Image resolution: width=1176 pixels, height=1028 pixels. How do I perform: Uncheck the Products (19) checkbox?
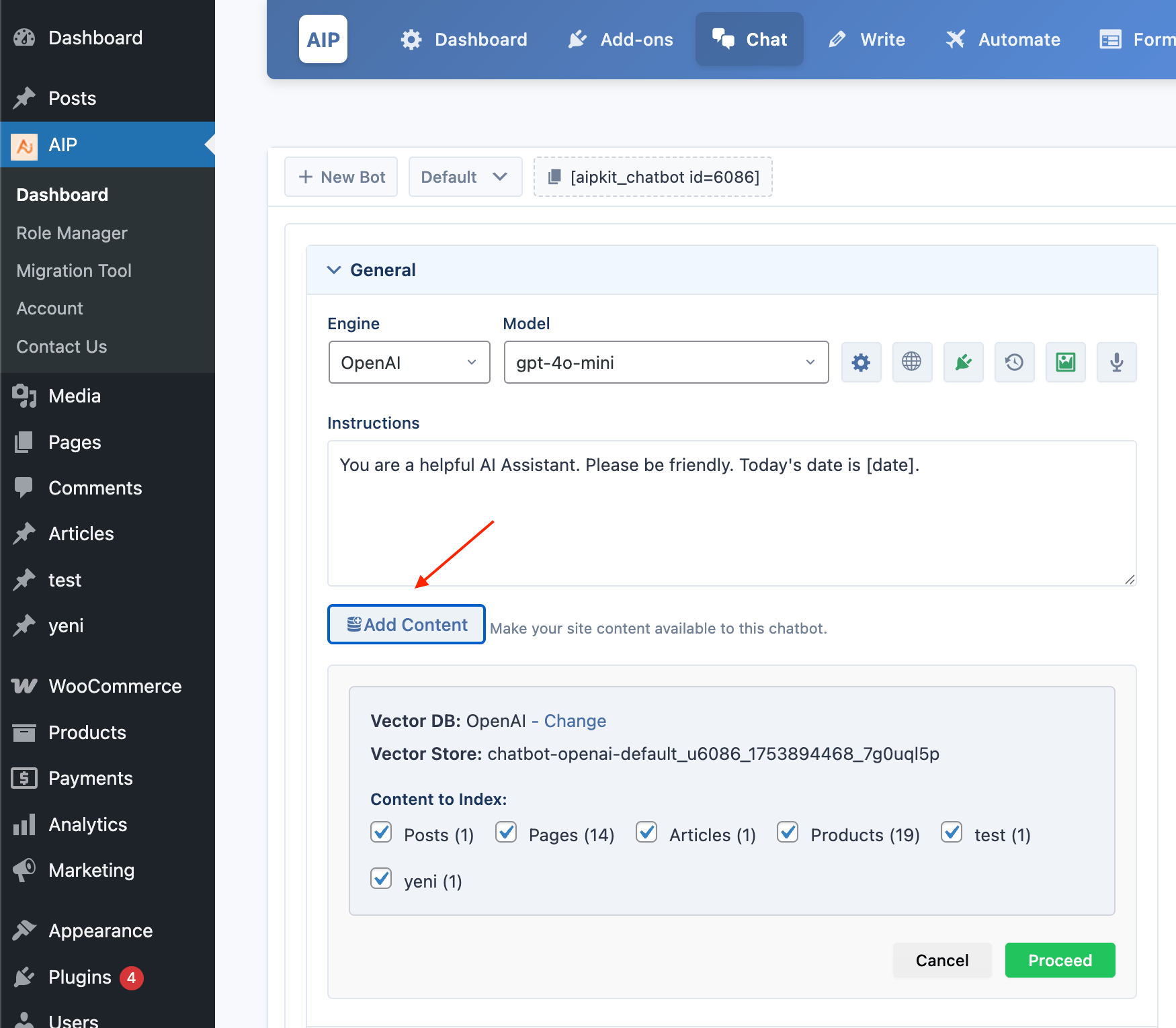tap(788, 832)
